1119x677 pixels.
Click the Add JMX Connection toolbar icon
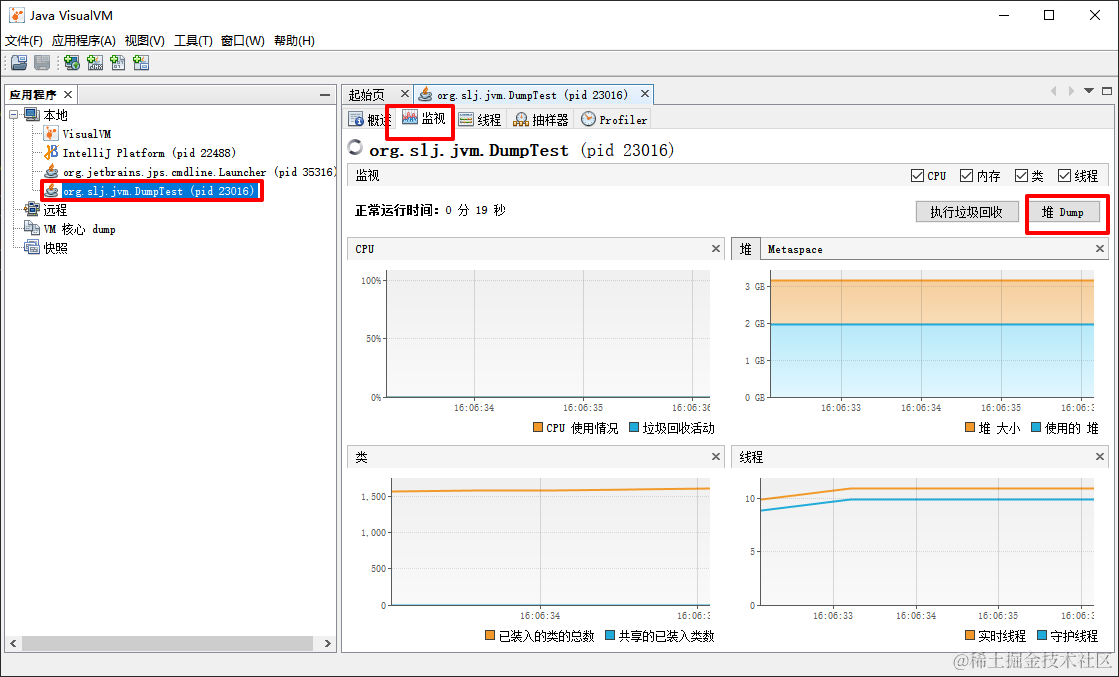tap(95, 63)
